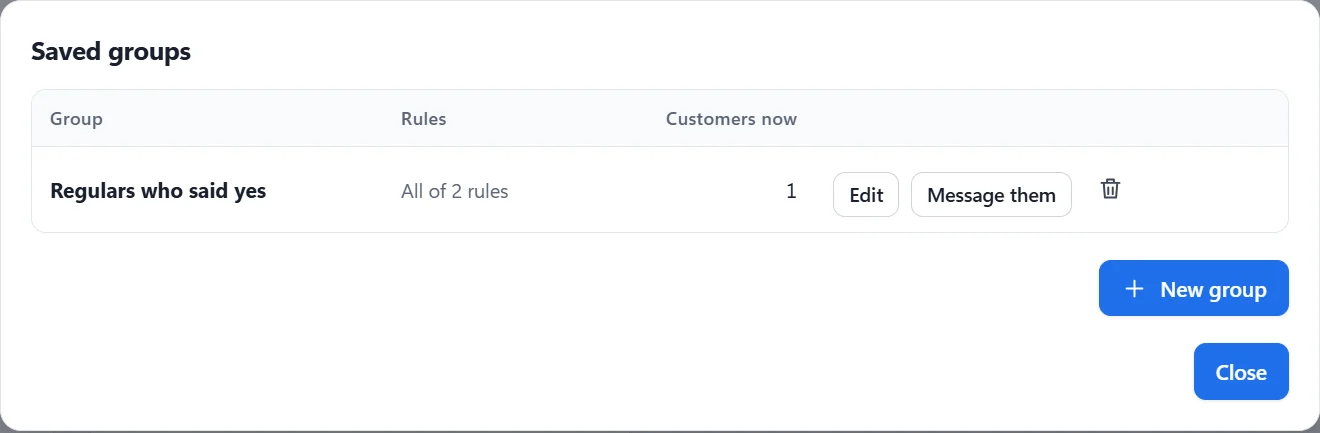This screenshot has width=1320, height=433.
Task: Click the plus icon on New group
Action: tap(1134, 289)
